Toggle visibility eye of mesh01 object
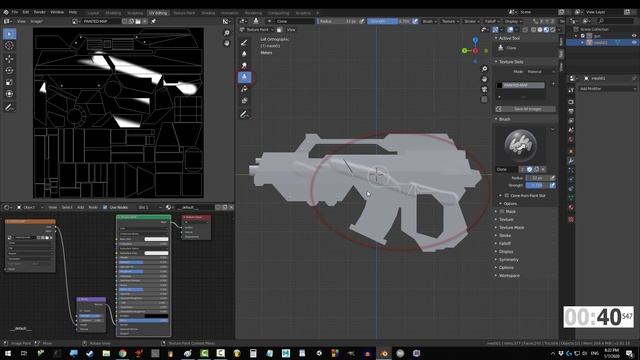Viewport: 640px width, 360px height. tap(634, 42)
